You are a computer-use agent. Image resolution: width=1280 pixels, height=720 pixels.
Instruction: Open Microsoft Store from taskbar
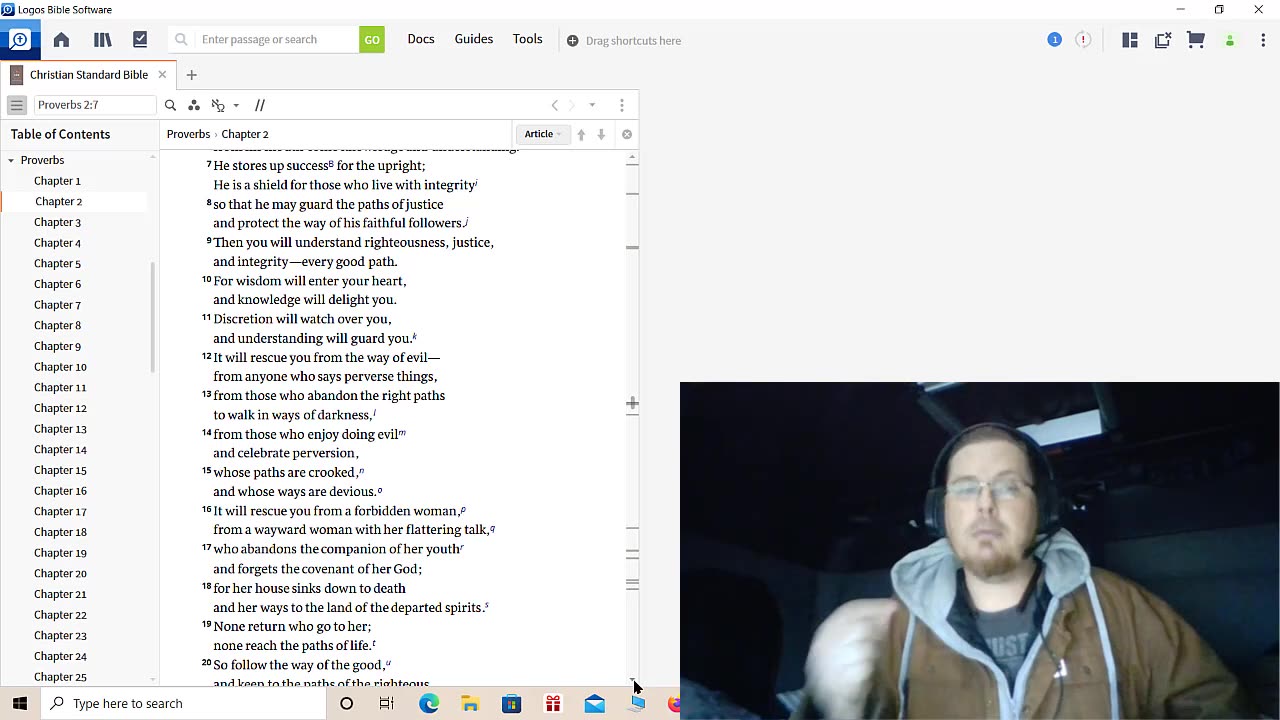(511, 704)
